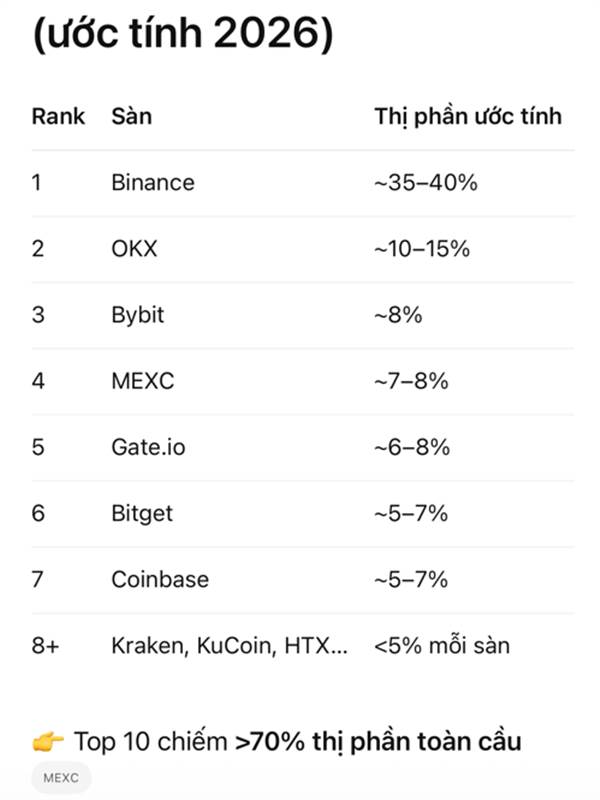600x800 pixels.
Task: Click the bold >70% thị phần toàn cầu text
Action: [378, 742]
